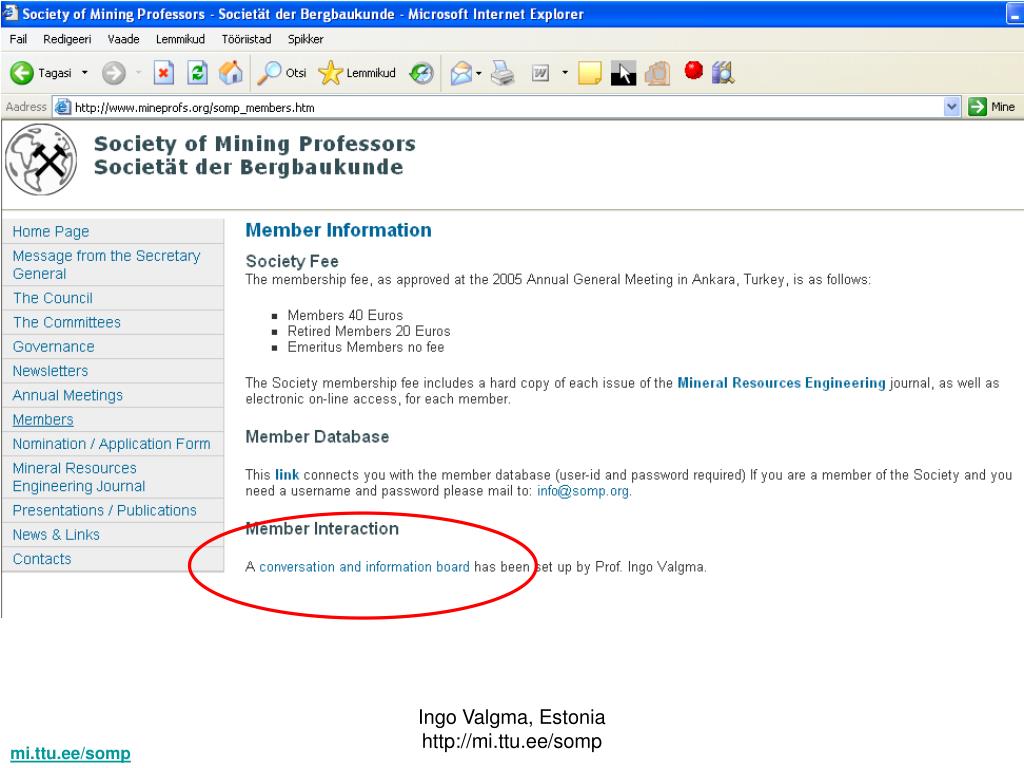The image size is (1024, 768).
Task: Open Back button history dropdown arrow
Action: 85,72
